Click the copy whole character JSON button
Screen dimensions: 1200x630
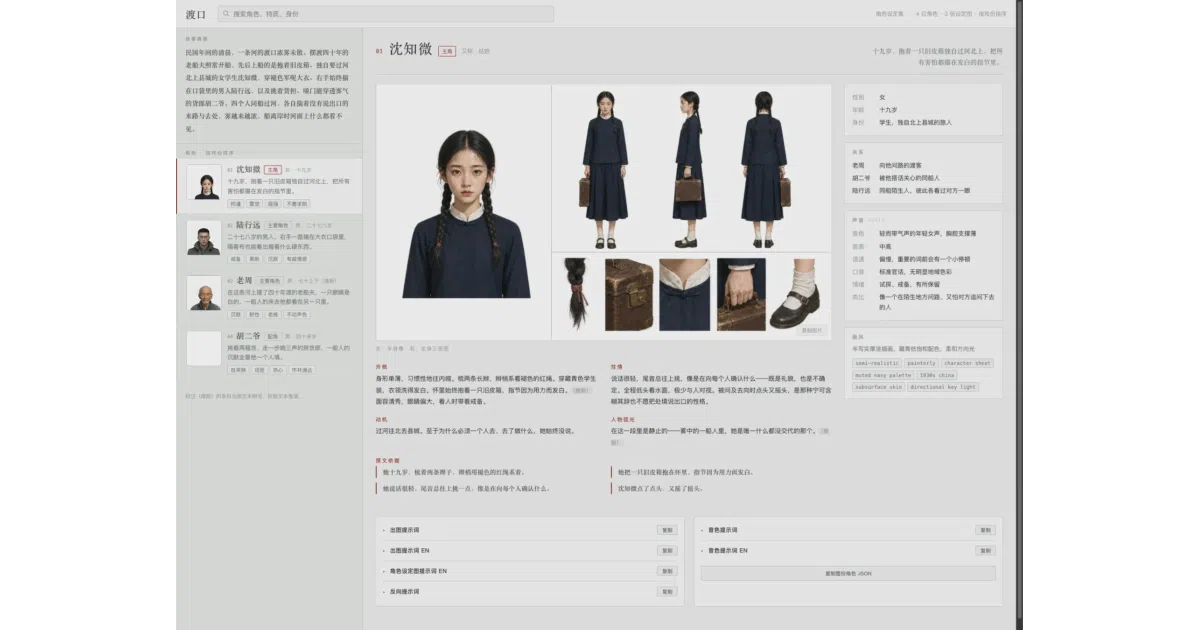pyautogui.click(x=848, y=573)
